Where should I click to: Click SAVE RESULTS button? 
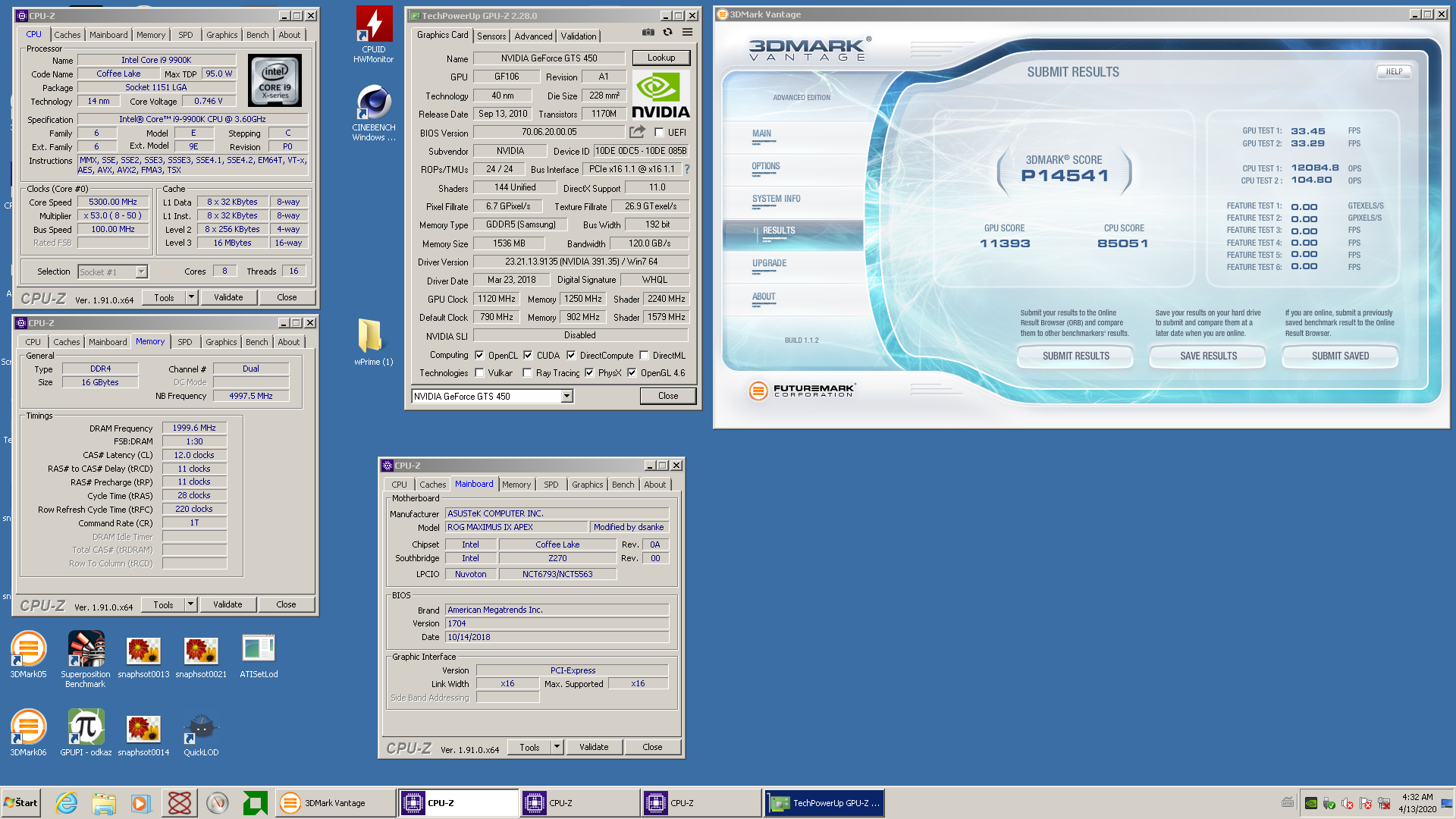click(x=1208, y=356)
